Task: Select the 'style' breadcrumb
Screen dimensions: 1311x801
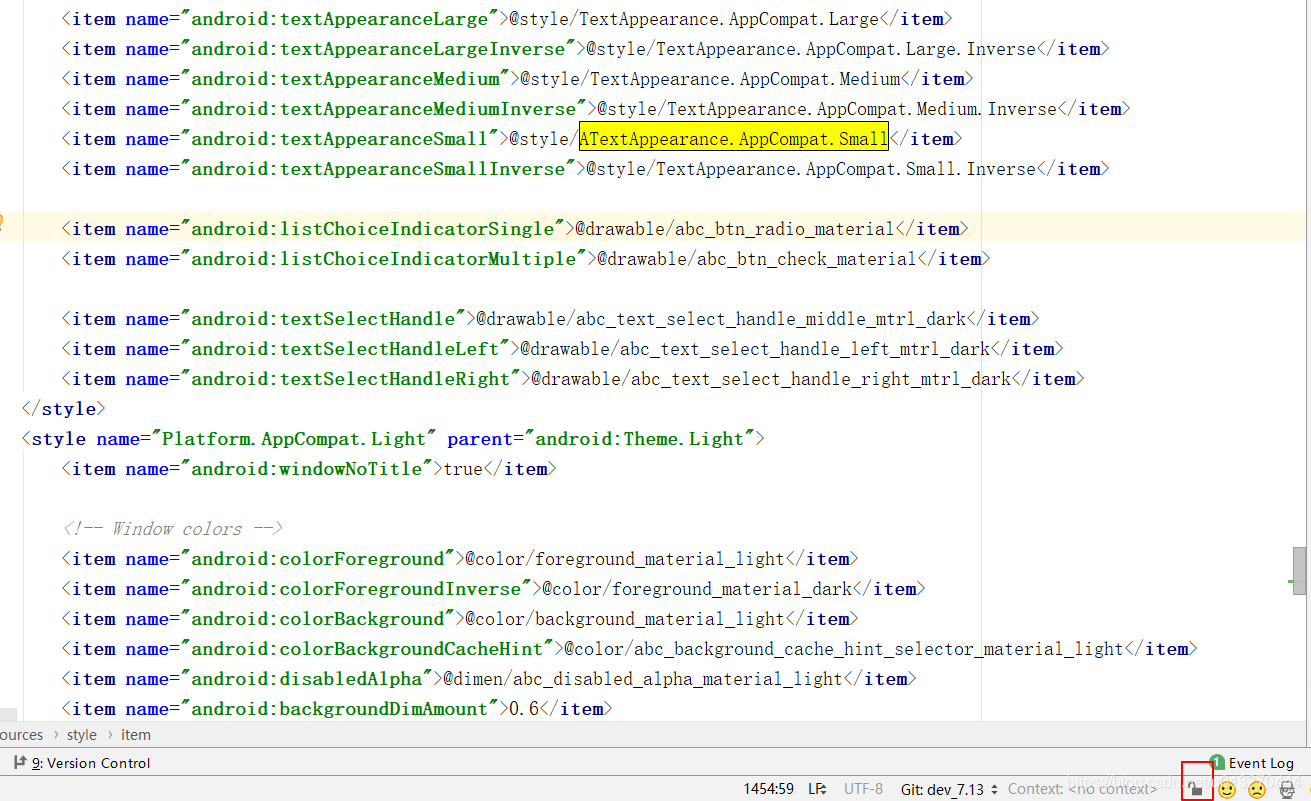Action: pos(82,735)
